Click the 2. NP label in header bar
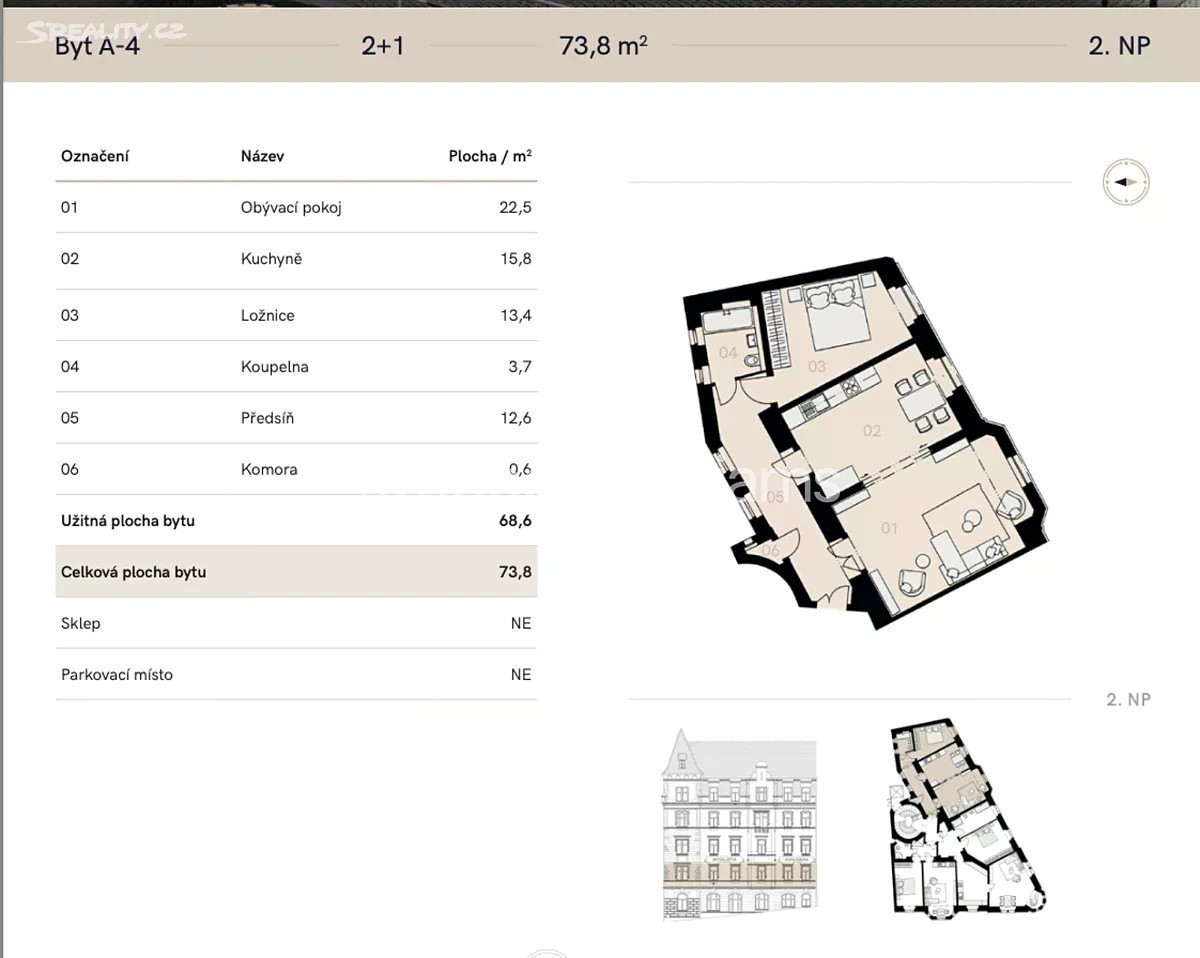The height and width of the screenshot is (958, 1200). (1119, 46)
